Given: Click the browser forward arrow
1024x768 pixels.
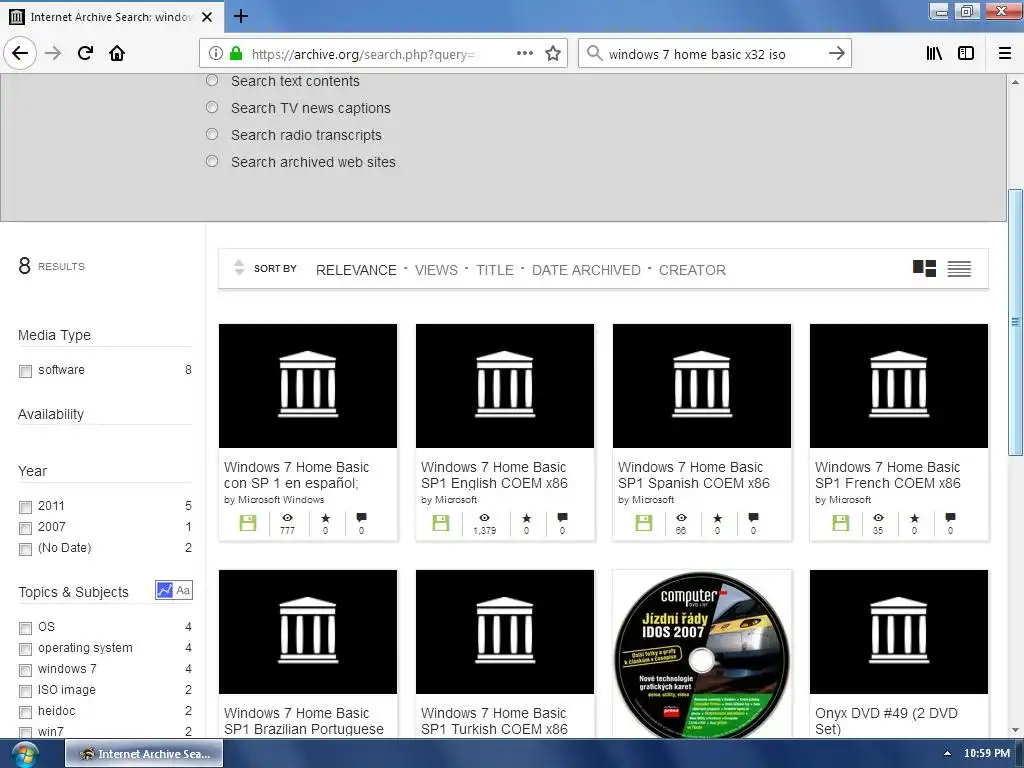Looking at the screenshot, I should (53, 53).
